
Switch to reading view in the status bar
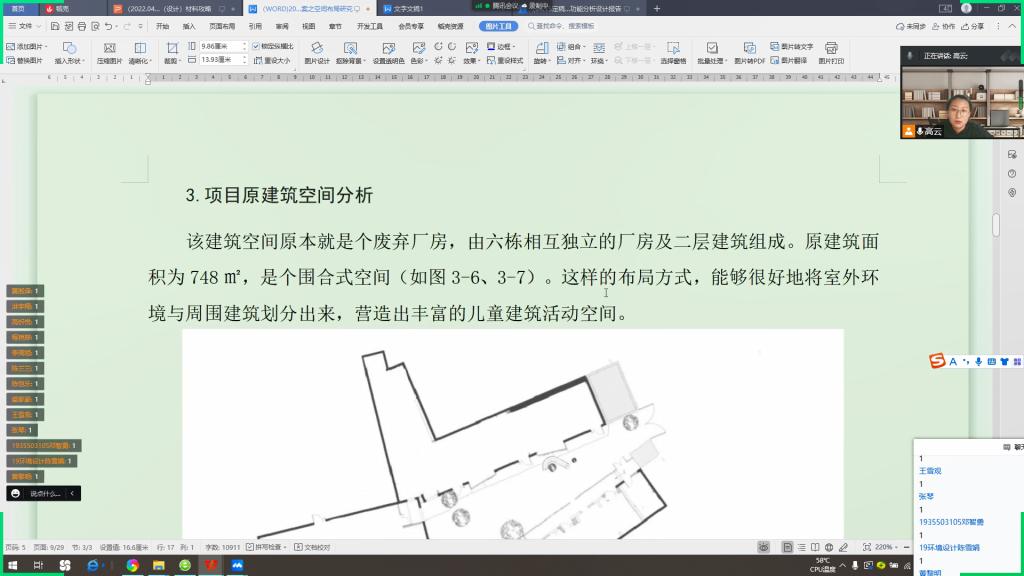coord(815,547)
